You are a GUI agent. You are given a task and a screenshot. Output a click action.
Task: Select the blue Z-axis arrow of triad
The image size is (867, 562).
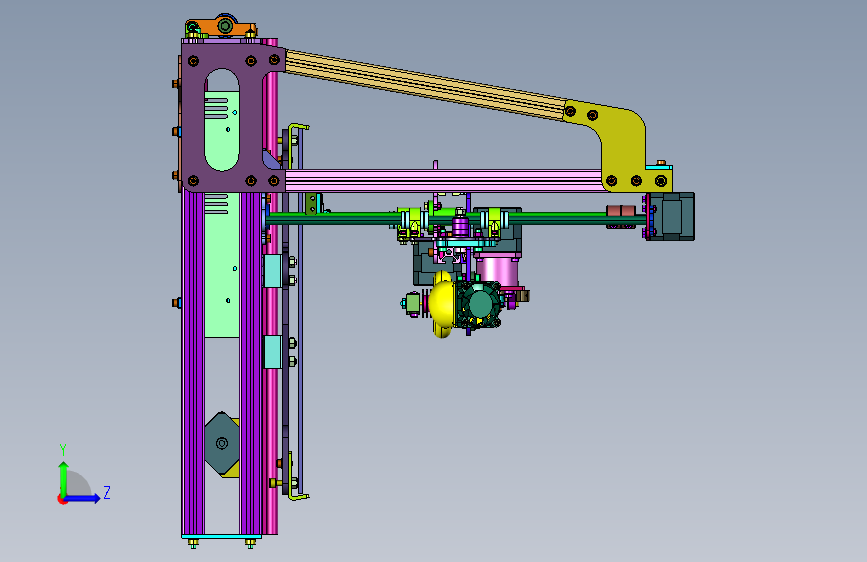(x=82, y=498)
